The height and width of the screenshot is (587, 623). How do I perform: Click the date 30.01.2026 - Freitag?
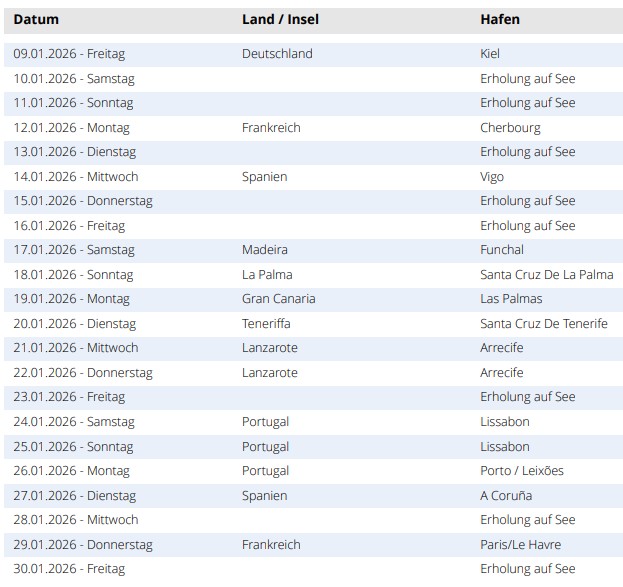69,569
